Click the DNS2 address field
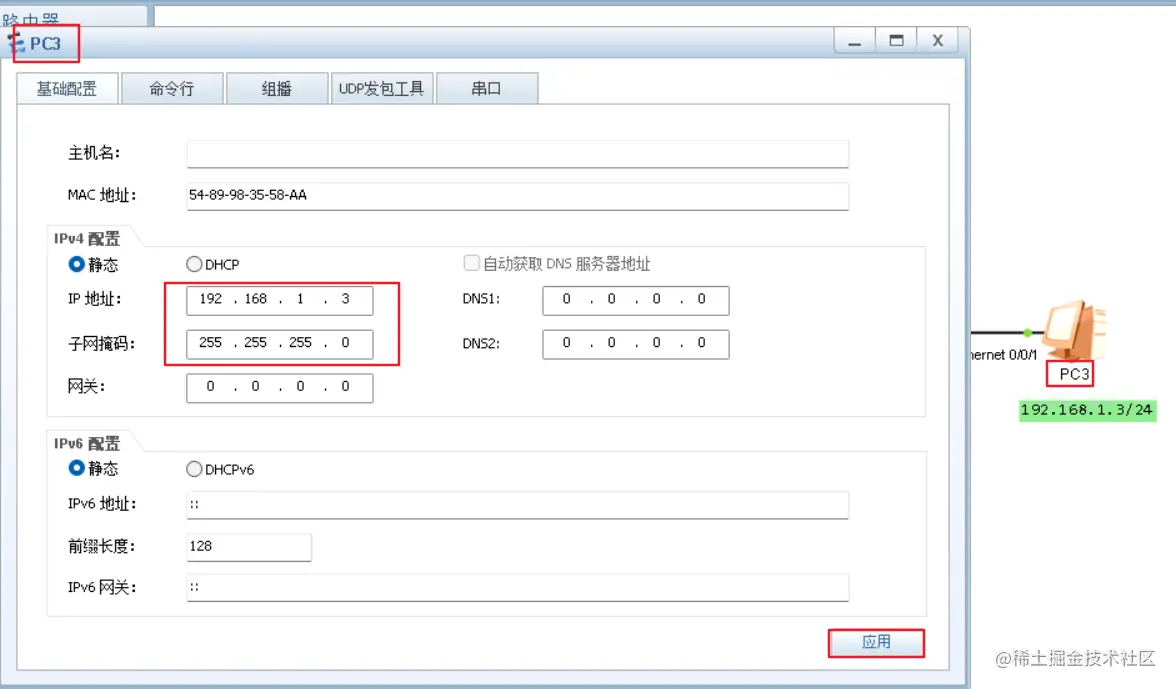Viewport: 1176px width, 689px height. coord(636,343)
